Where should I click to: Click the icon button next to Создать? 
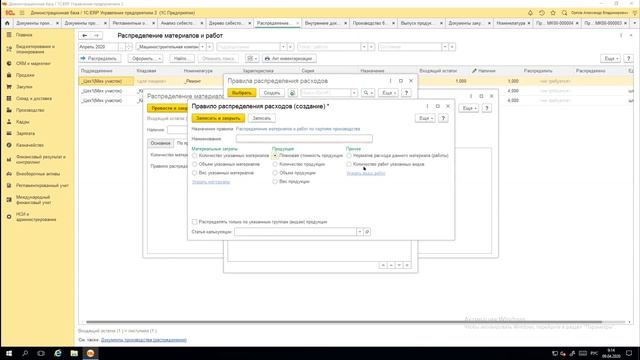[292, 93]
